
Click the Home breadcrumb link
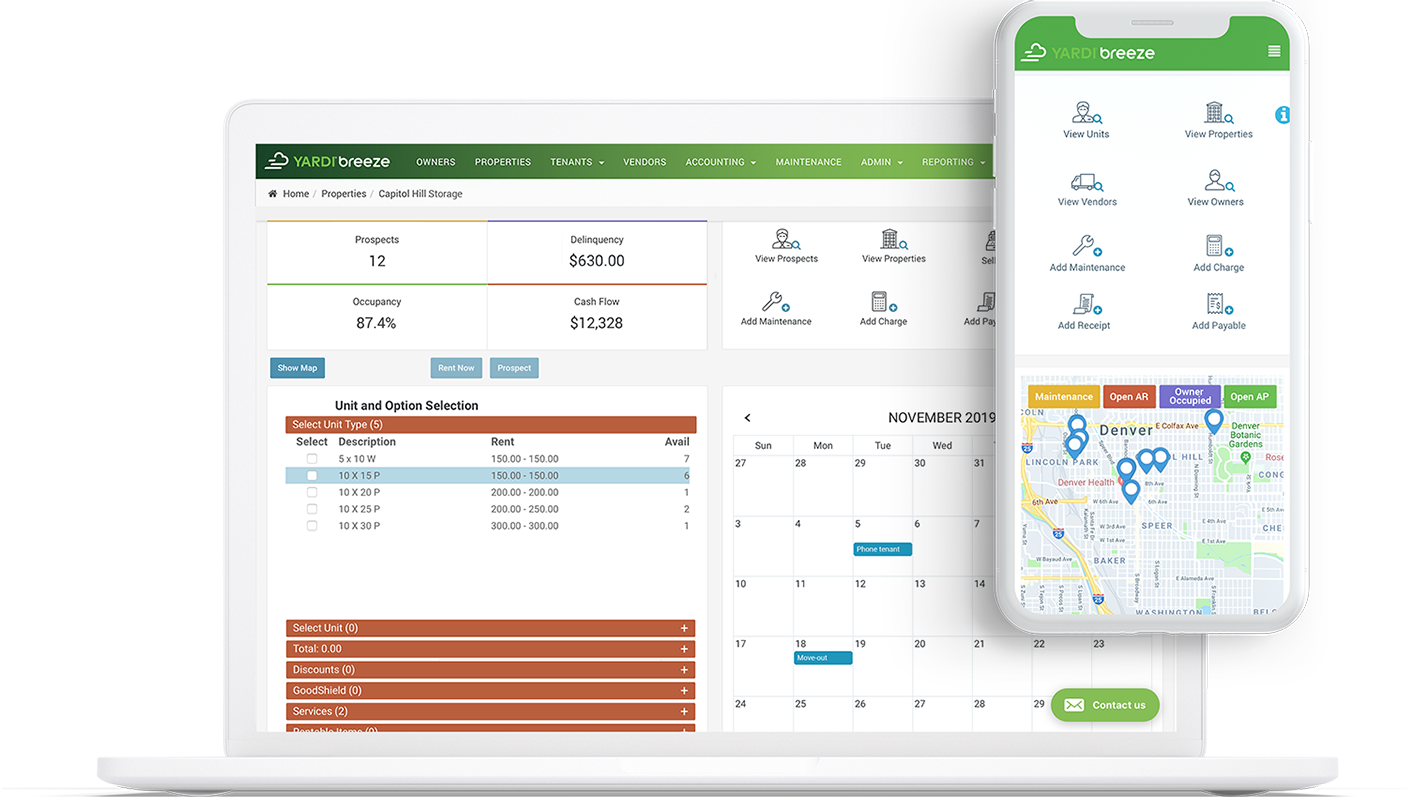(x=296, y=194)
